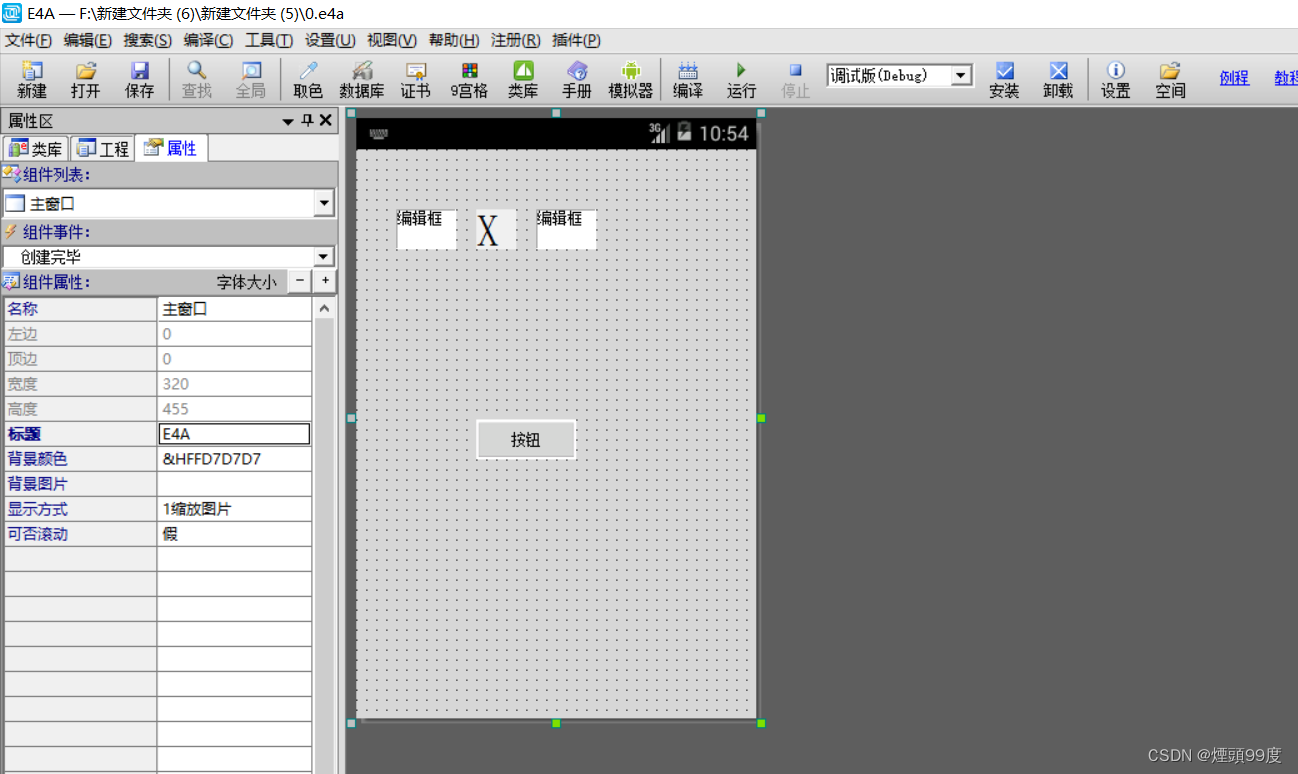Open the 属性区 panel dropdown arrow
The height and width of the screenshot is (774, 1298).
click(289, 121)
